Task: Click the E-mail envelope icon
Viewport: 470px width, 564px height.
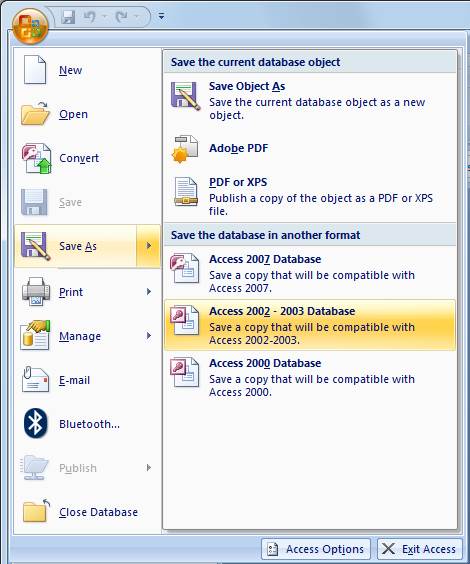Action: tap(35, 380)
